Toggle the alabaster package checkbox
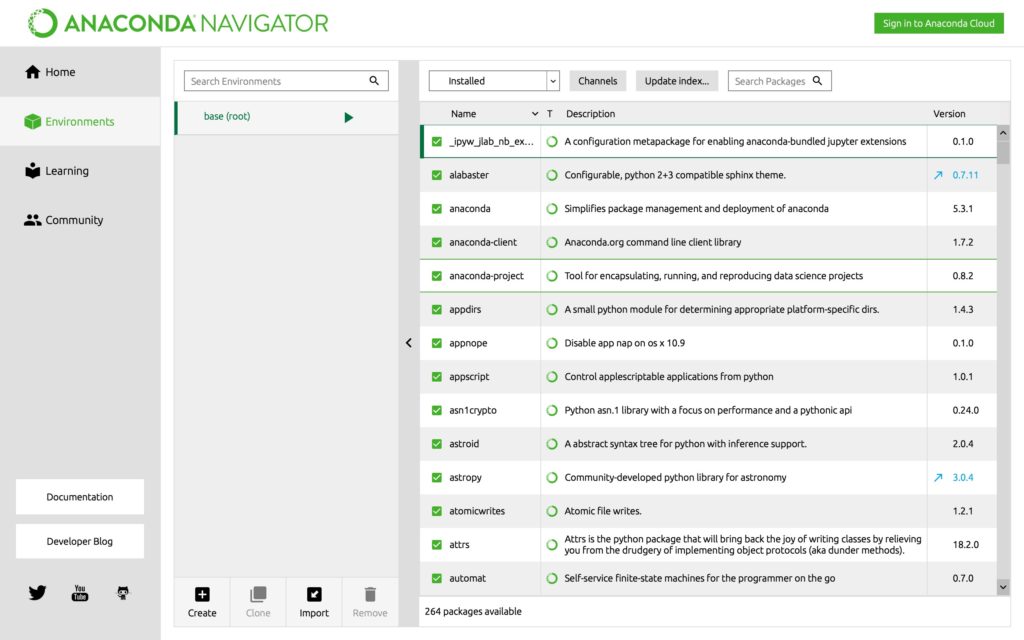The height and width of the screenshot is (640, 1024). (437, 175)
